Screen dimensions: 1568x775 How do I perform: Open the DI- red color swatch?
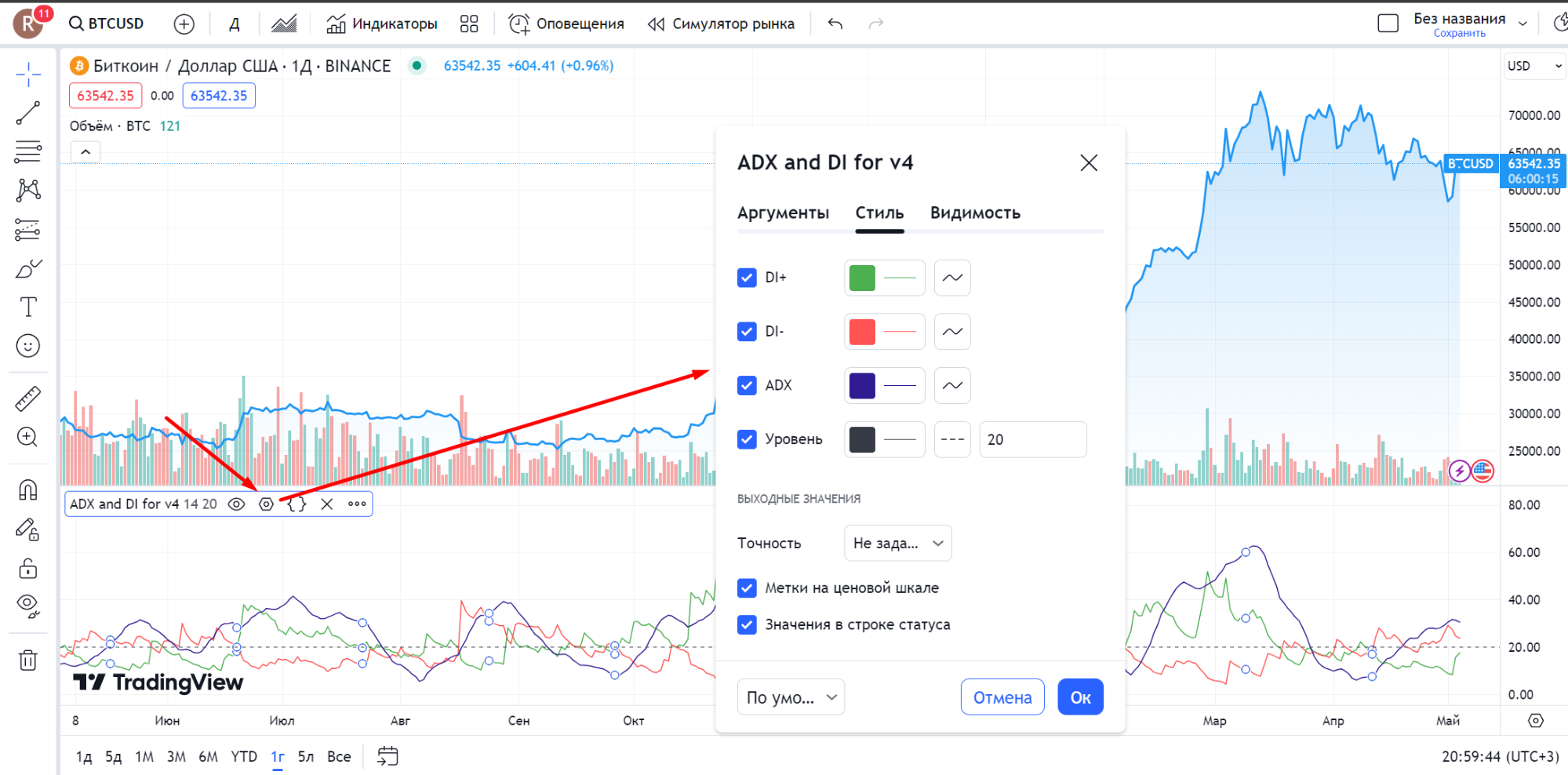pos(862,332)
